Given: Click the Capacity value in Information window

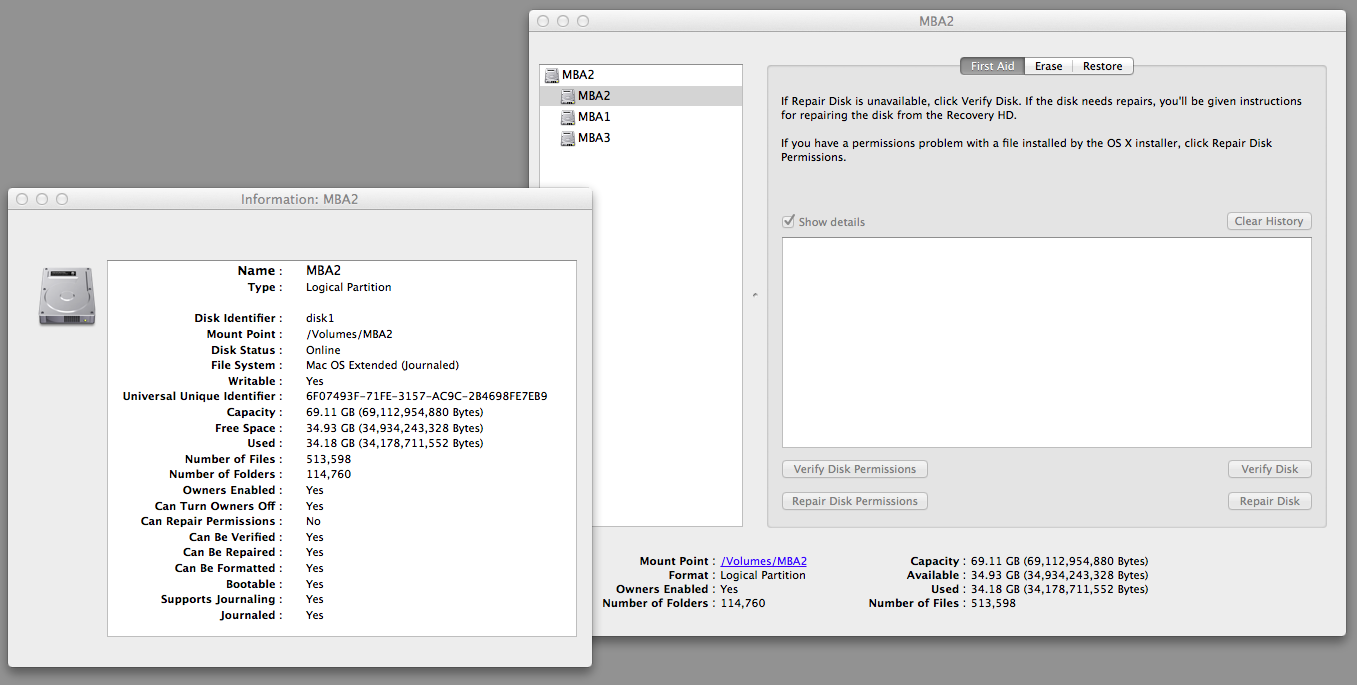Looking at the screenshot, I should click(394, 412).
